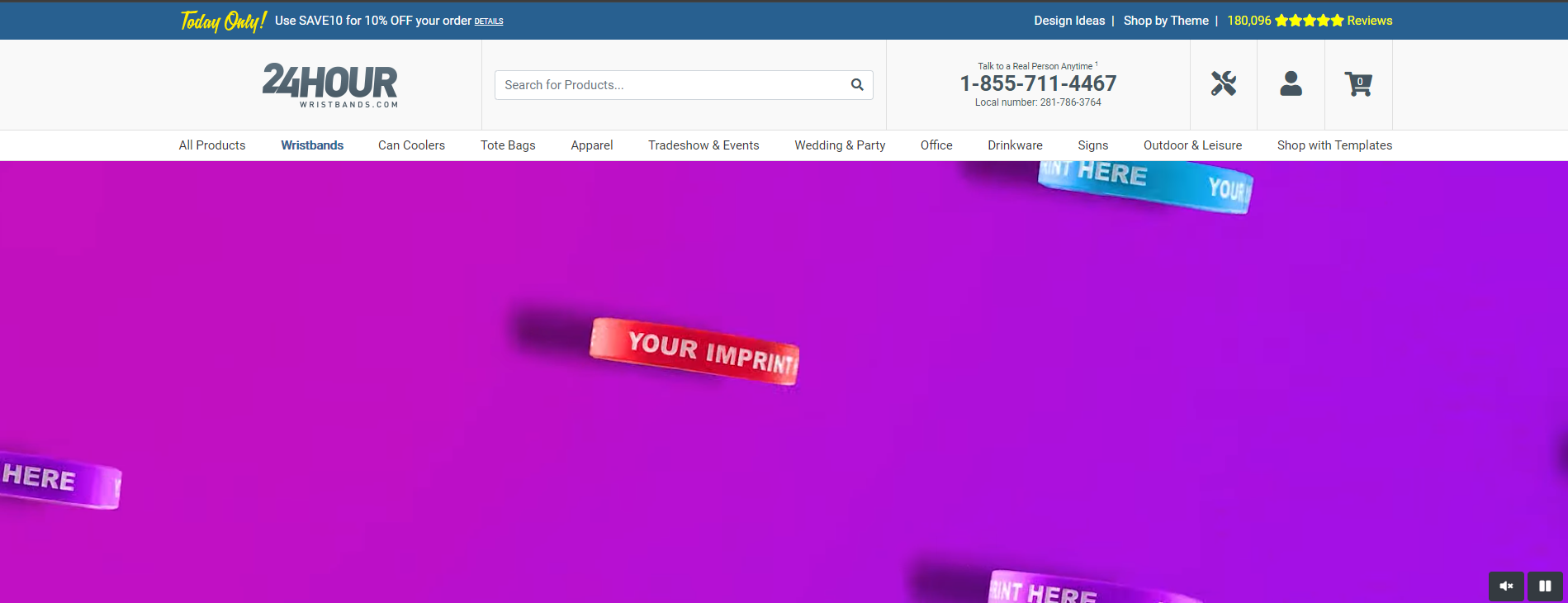The height and width of the screenshot is (603, 1568).
Task: Expand the Tradeshow & Events category
Action: (x=703, y=145)
